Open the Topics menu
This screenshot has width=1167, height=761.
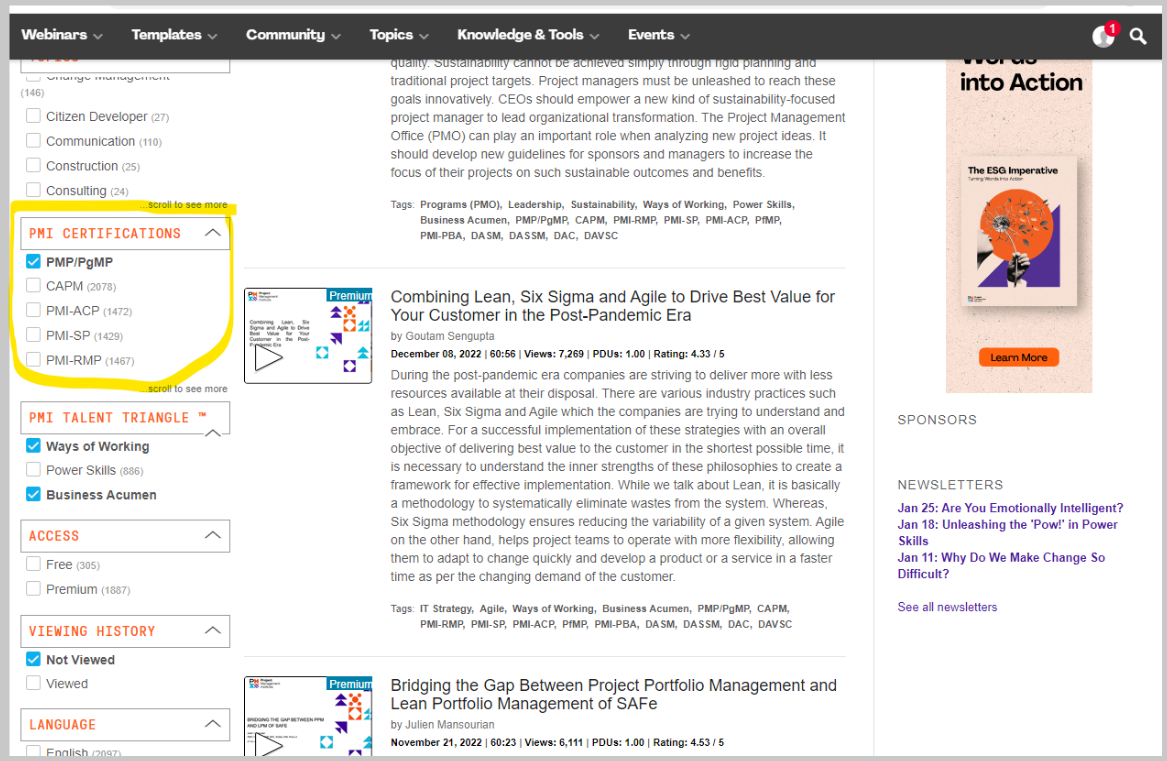(399, 35)
